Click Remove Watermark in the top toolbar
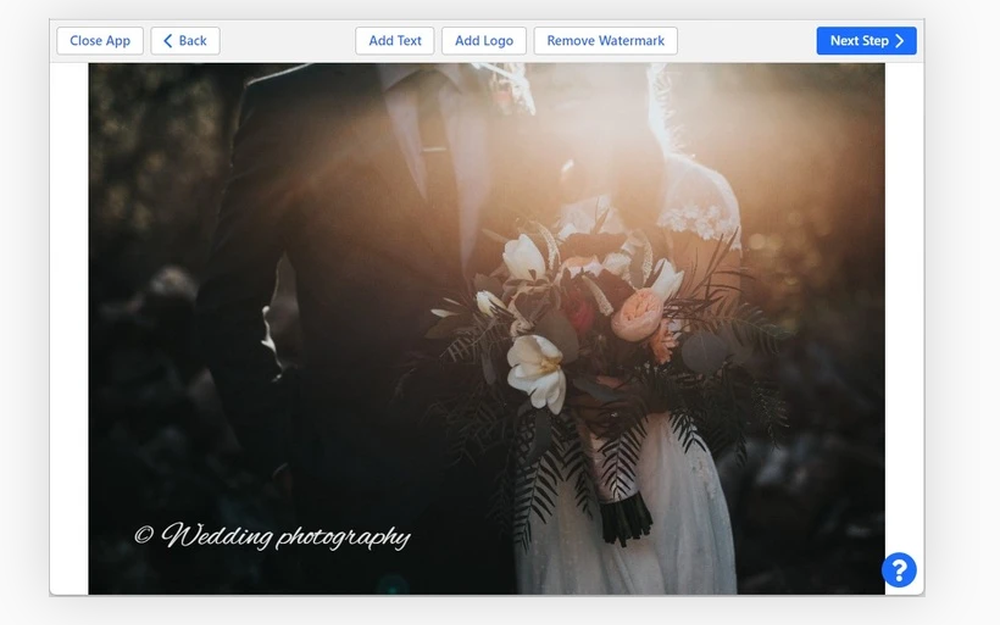 pyautogui.click(x=605, y=40)
